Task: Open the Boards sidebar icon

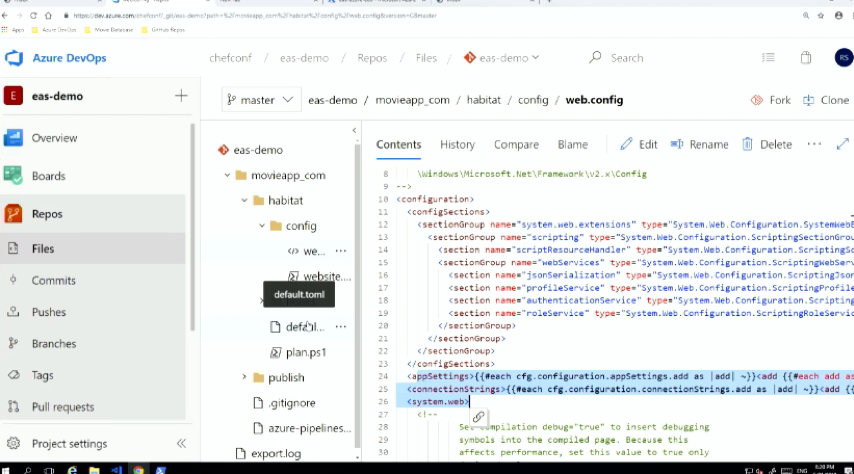Action: coord(14,176)
